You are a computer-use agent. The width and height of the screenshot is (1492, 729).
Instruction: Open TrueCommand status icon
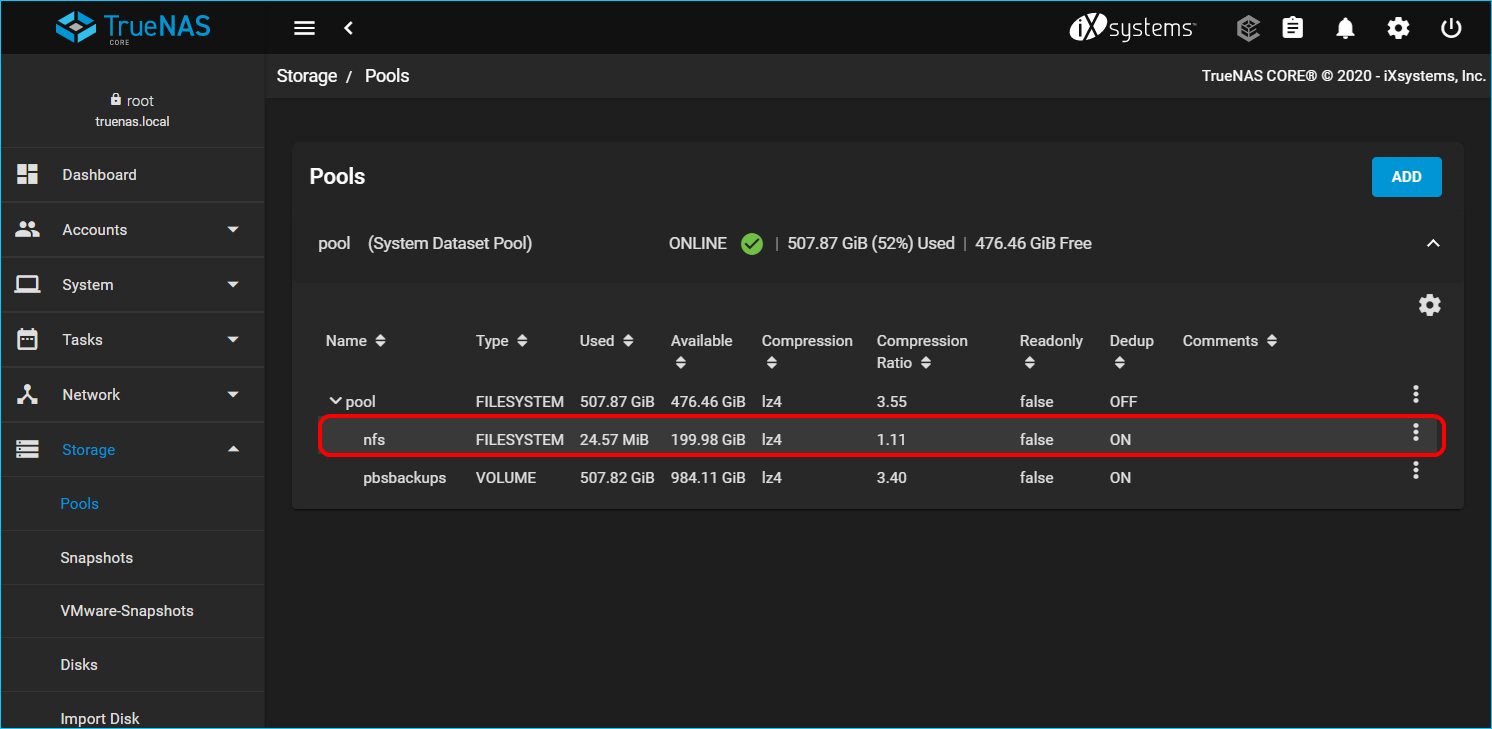tap(1247, 28)
